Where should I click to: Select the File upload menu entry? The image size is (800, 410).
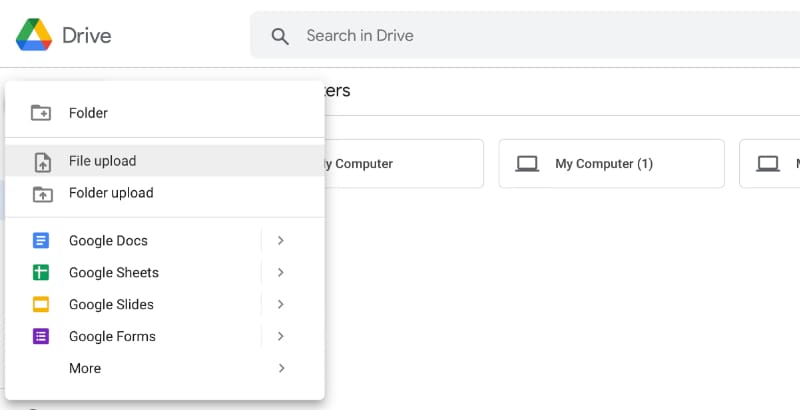pos(165,161)
